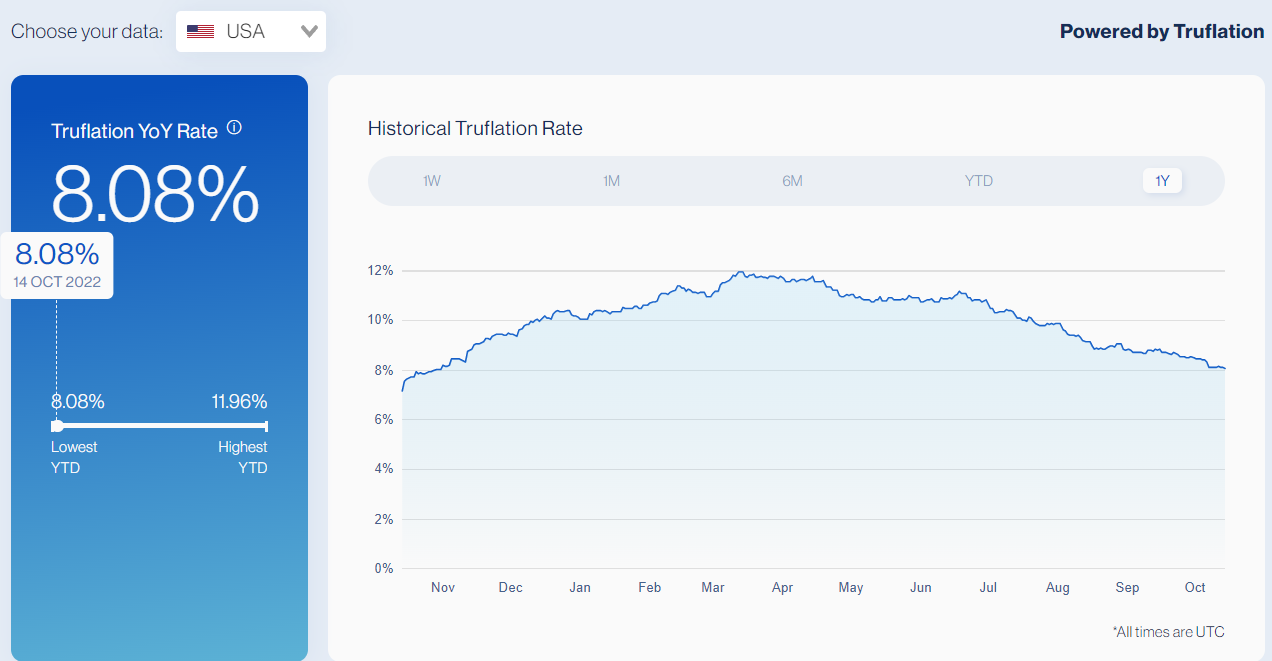1272x661 pixels.
Task: Click the Highest YTD label
Action: click(x=243, y=457)
